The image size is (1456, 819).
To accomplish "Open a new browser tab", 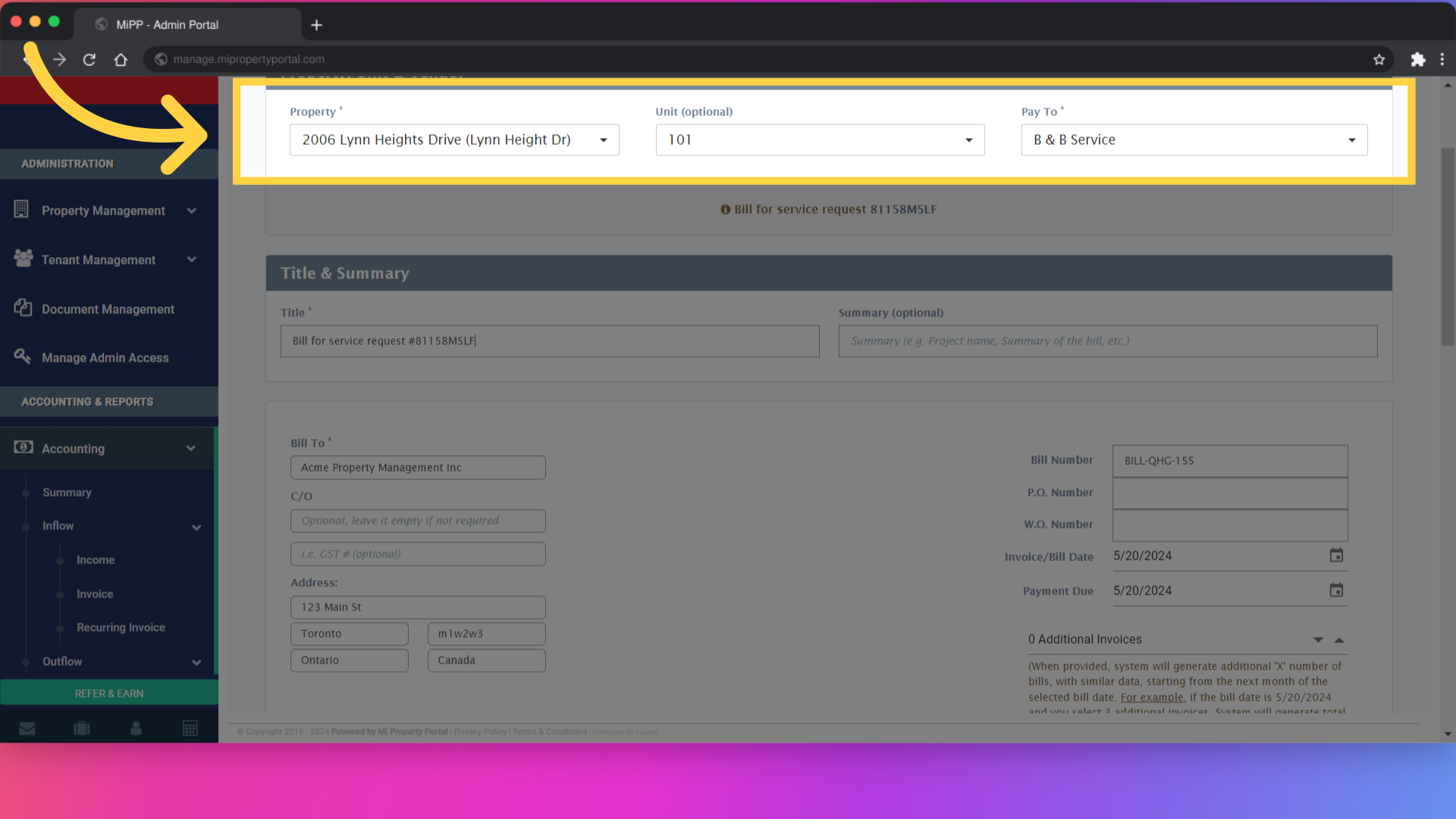I will pos(316,25).
